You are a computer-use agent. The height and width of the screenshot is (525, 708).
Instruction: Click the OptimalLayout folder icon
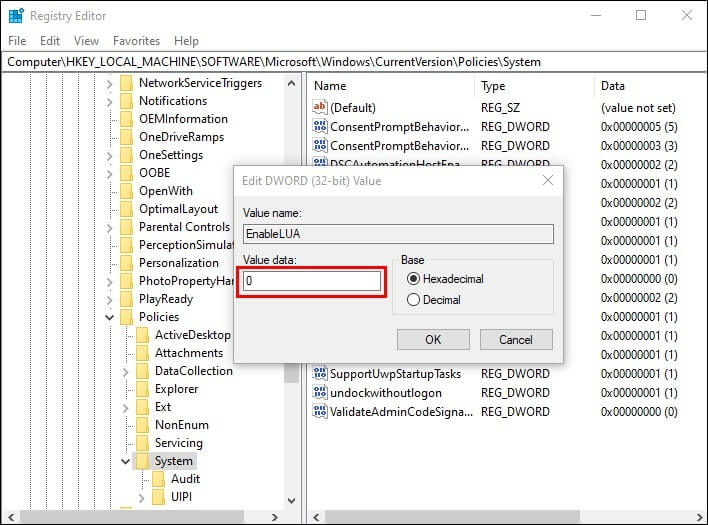pos(127,209)
